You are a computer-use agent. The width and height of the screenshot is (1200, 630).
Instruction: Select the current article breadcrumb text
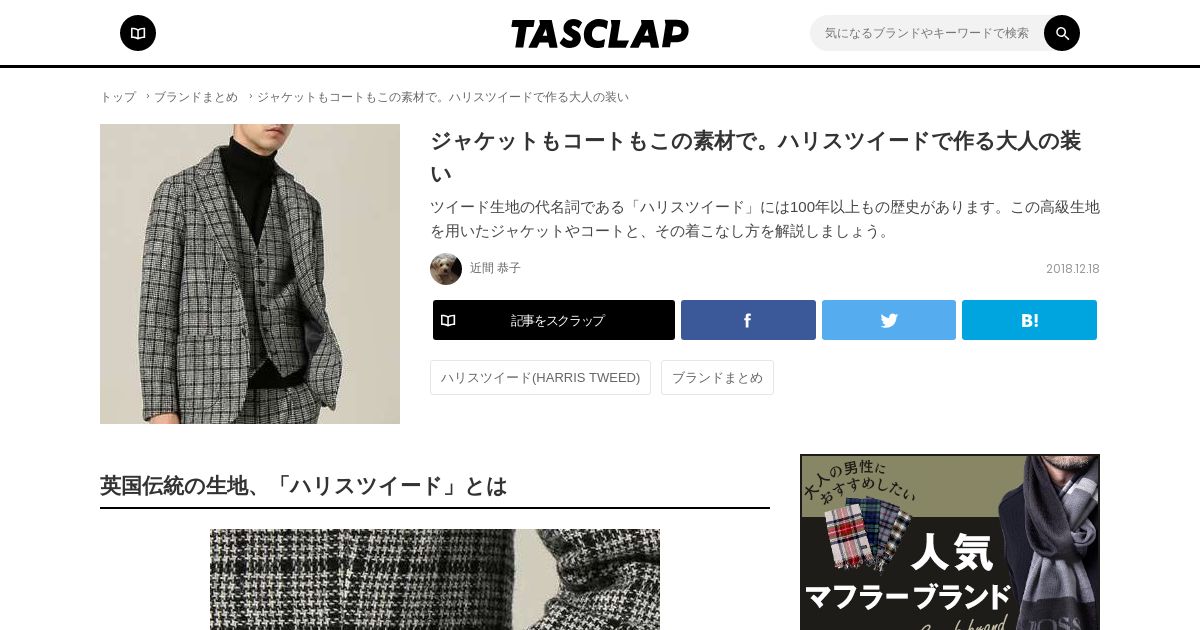443,97
